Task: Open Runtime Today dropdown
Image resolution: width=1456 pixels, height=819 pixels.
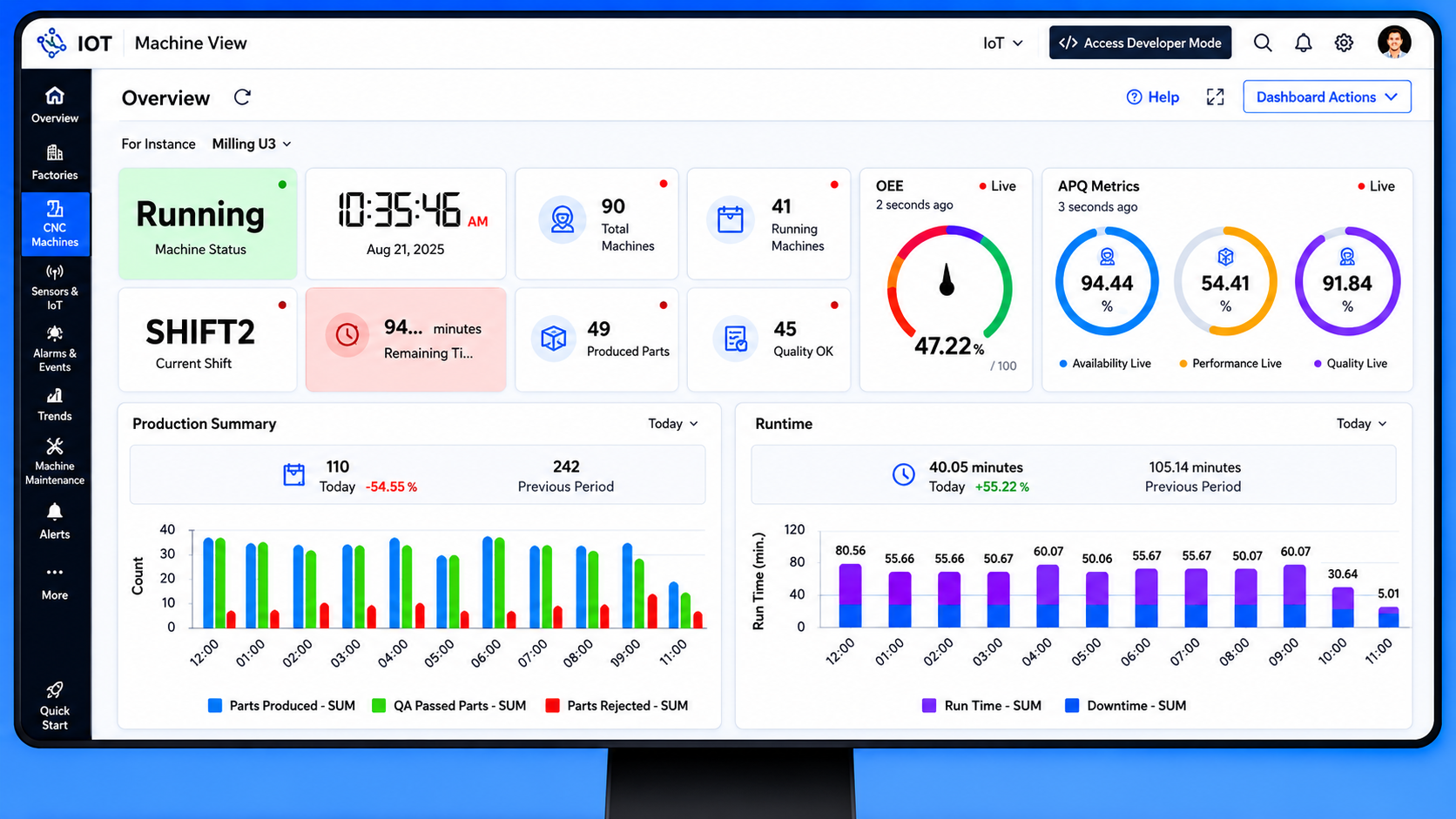Action: (x=1362, y=424)
